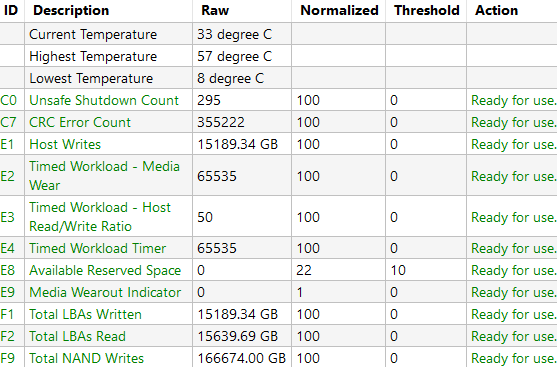Select Ready for use in Available Reserved Space row
The width and height of the screenshot is (557, 367).
(x=514, y=270)
